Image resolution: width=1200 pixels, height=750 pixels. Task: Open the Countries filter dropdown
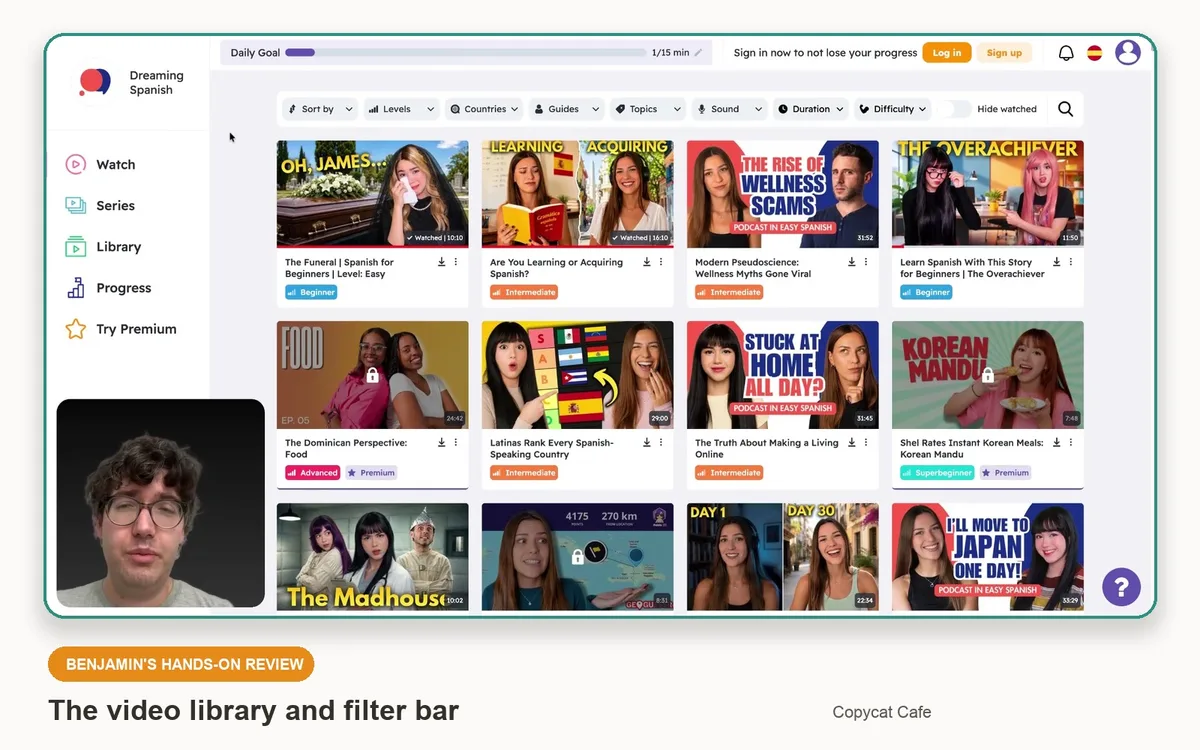pos(484,109)
